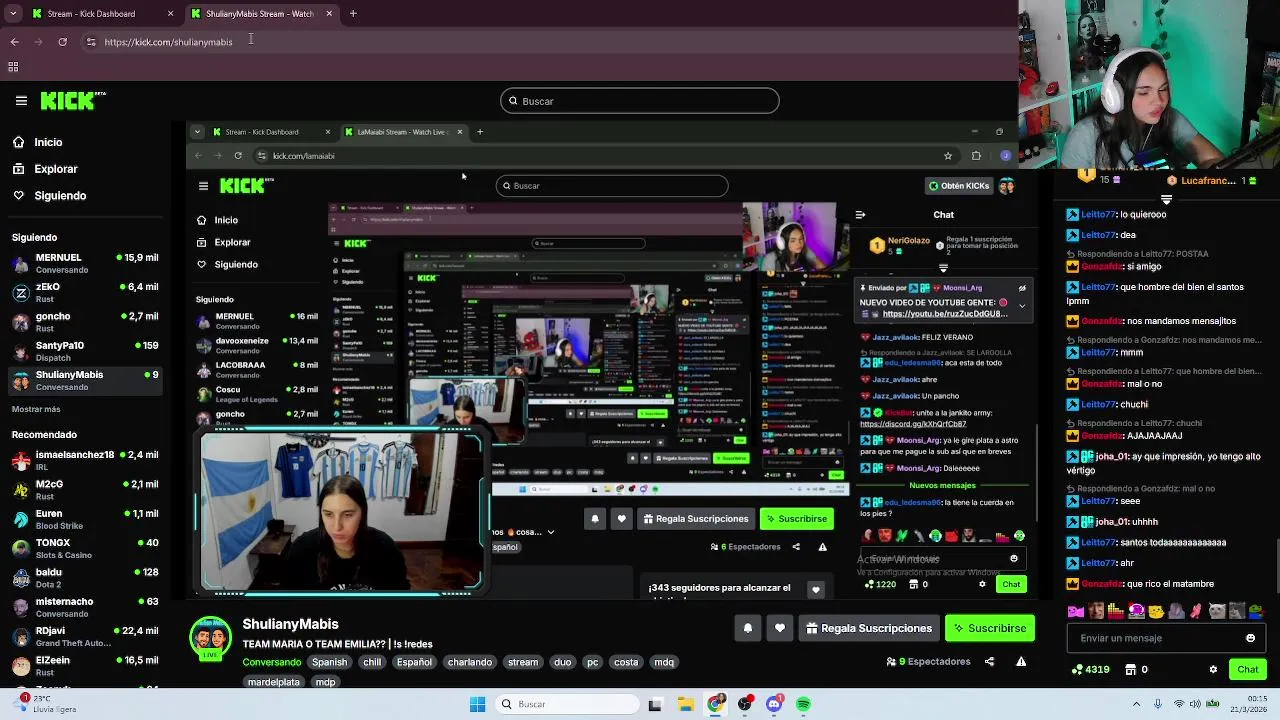Close the Stream - Kick Dashboard tab
Image resolution: width=1280 pixels, height=720 pixels.
pyautogui.click(x=170, y=14)
